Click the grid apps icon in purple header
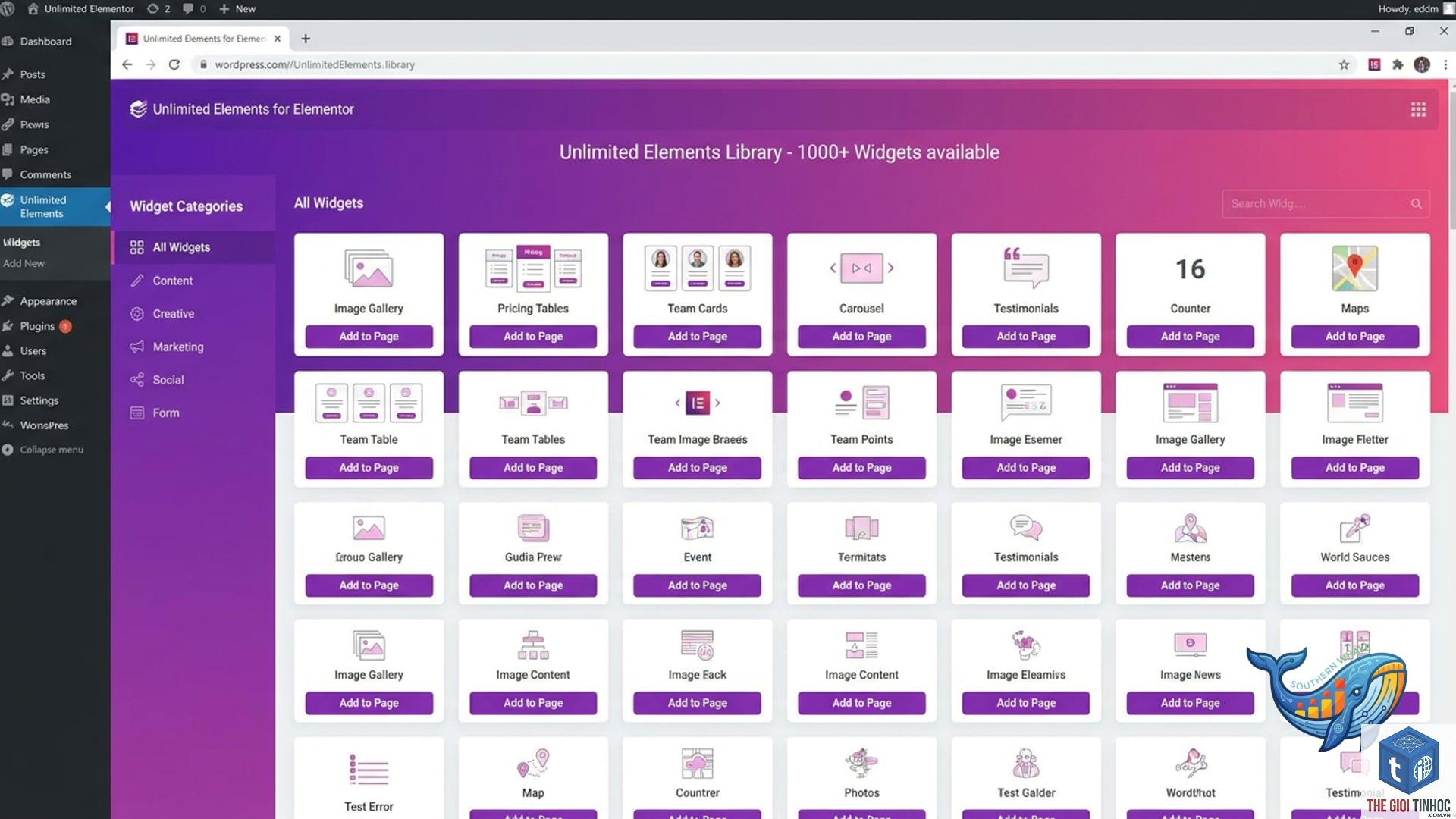The width and height of the screenshot is (1456, 819). 1418,109
